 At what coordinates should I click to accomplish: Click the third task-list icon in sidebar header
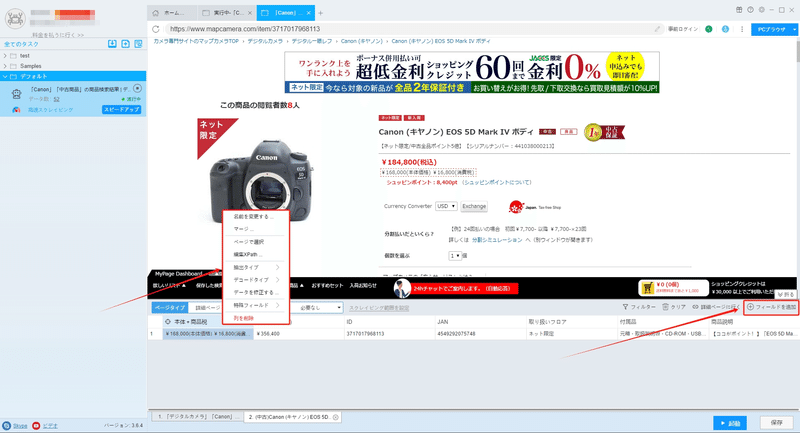click(x=138, y=44)
